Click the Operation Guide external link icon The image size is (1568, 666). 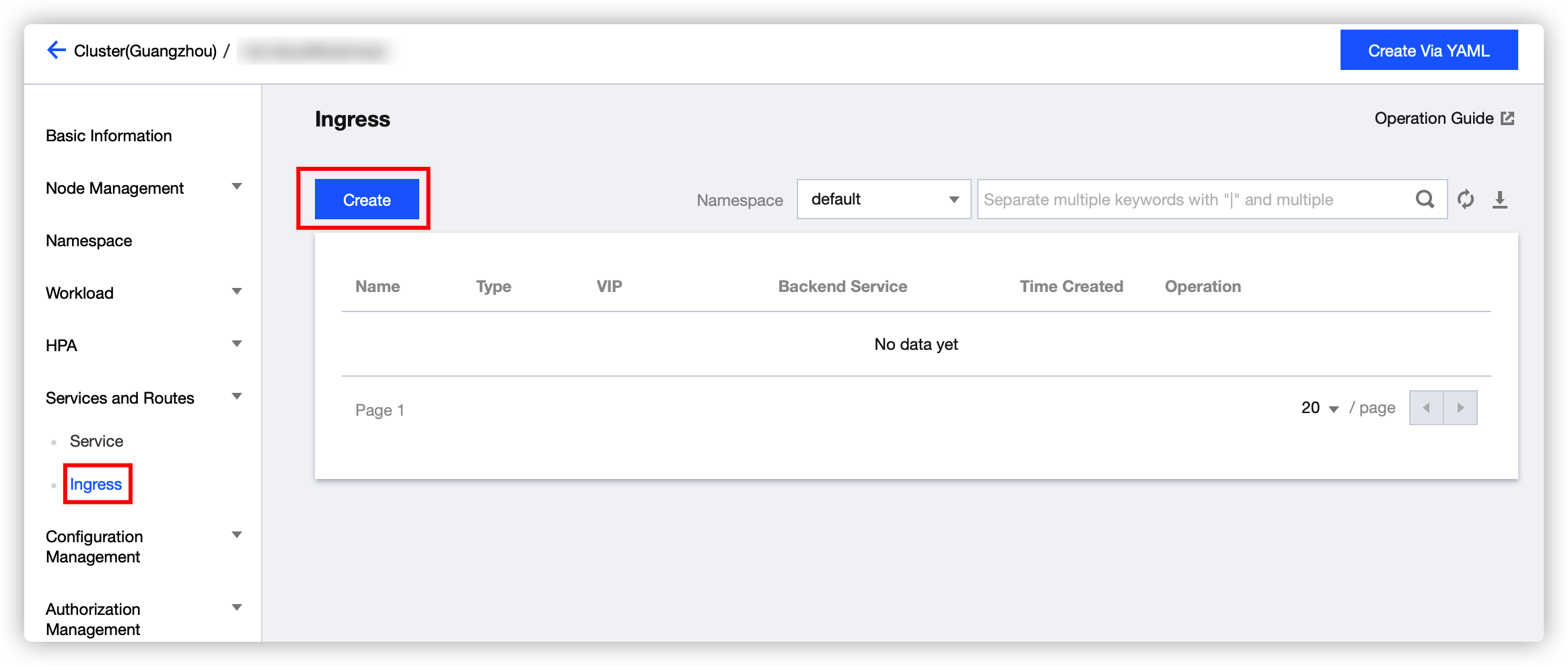[x=1508, y=118]
